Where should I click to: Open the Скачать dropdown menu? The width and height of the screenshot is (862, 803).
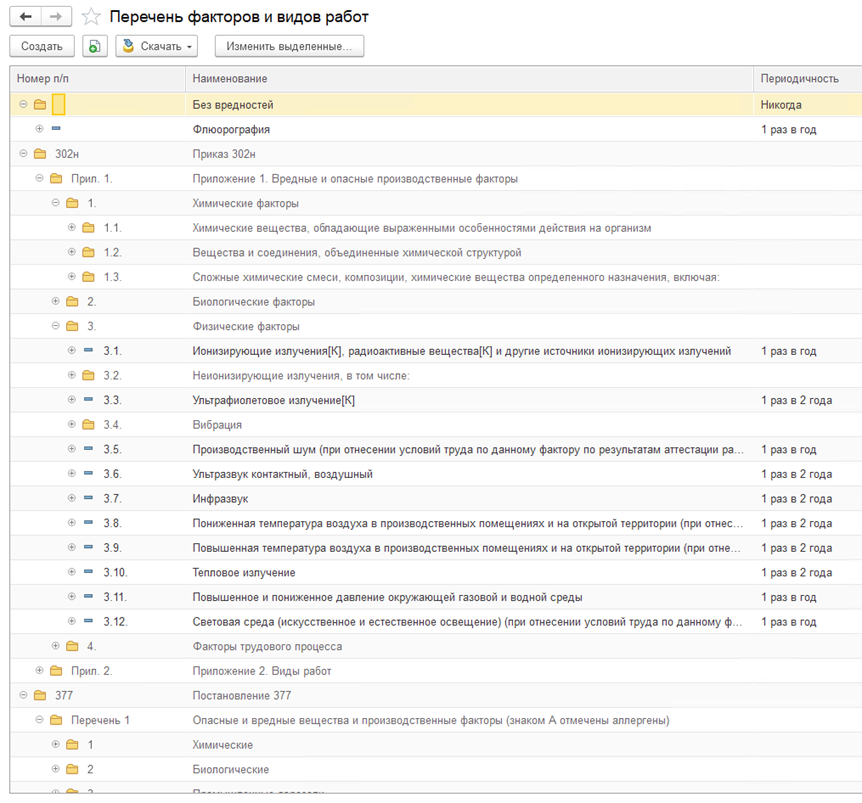click(157, 46)
